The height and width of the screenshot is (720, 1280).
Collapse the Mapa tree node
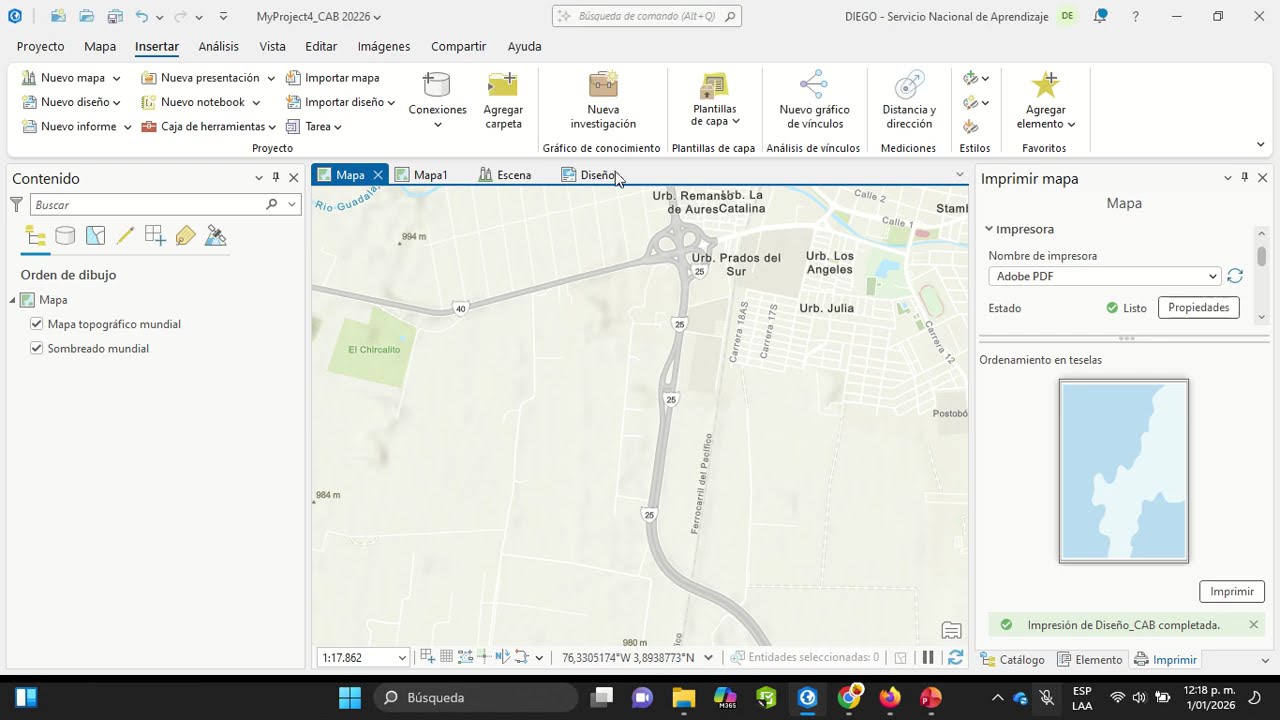point(13,300)
